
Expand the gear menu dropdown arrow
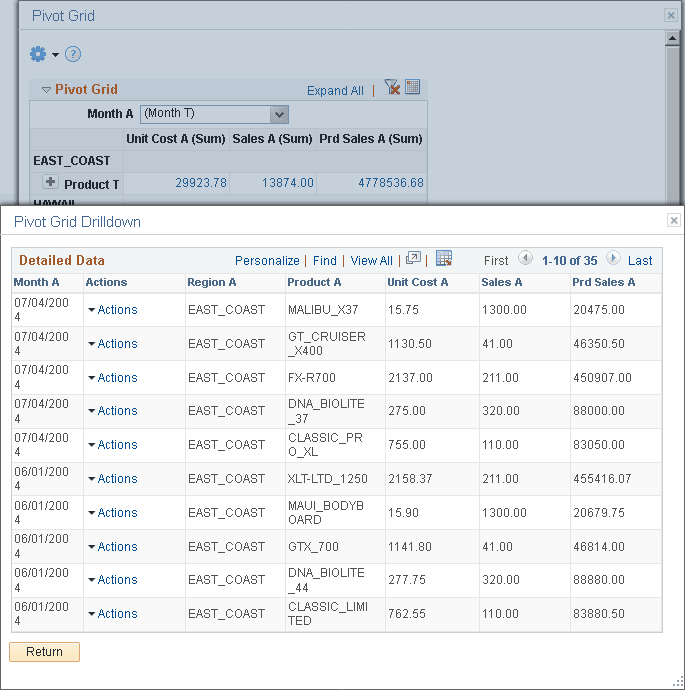pos(55,55)
